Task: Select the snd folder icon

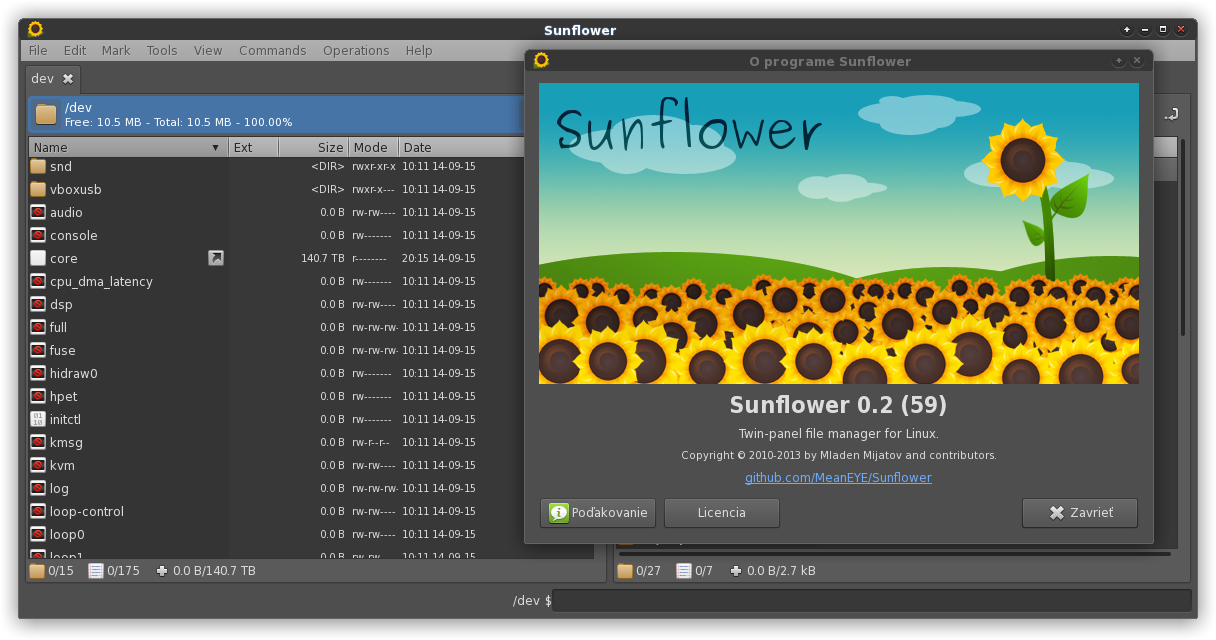Action: tap(38, 166)
